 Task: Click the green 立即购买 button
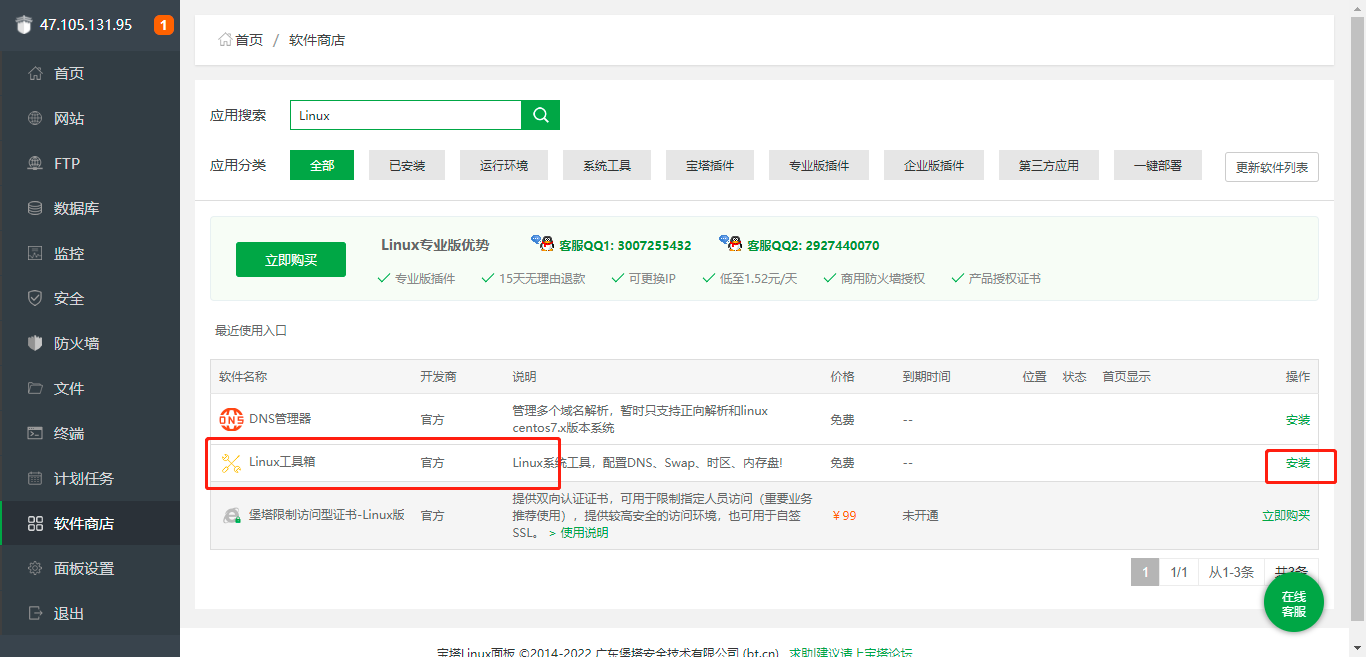tap(291, 259)
